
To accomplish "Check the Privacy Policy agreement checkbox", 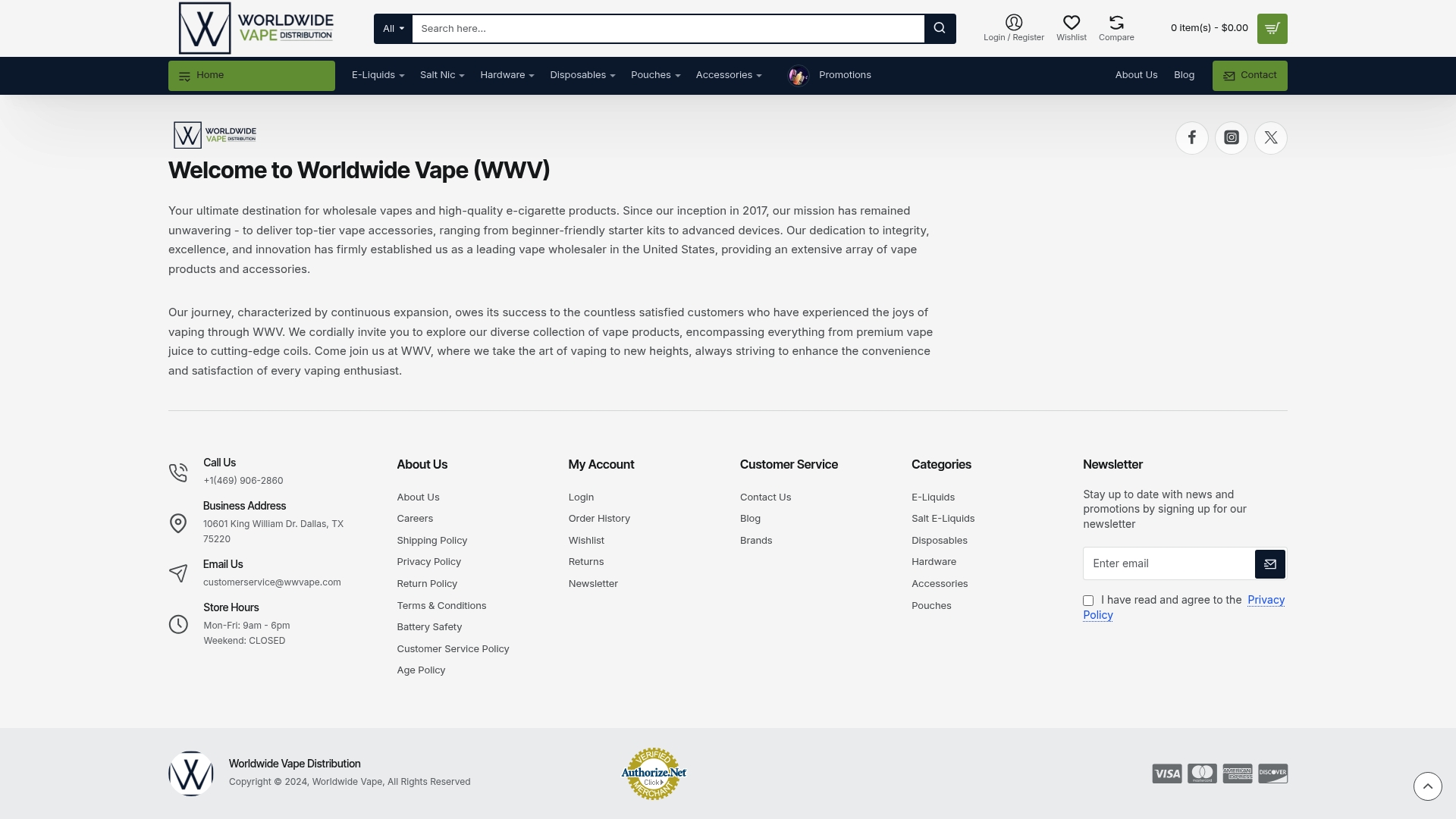I will [x=1088, y=601].
